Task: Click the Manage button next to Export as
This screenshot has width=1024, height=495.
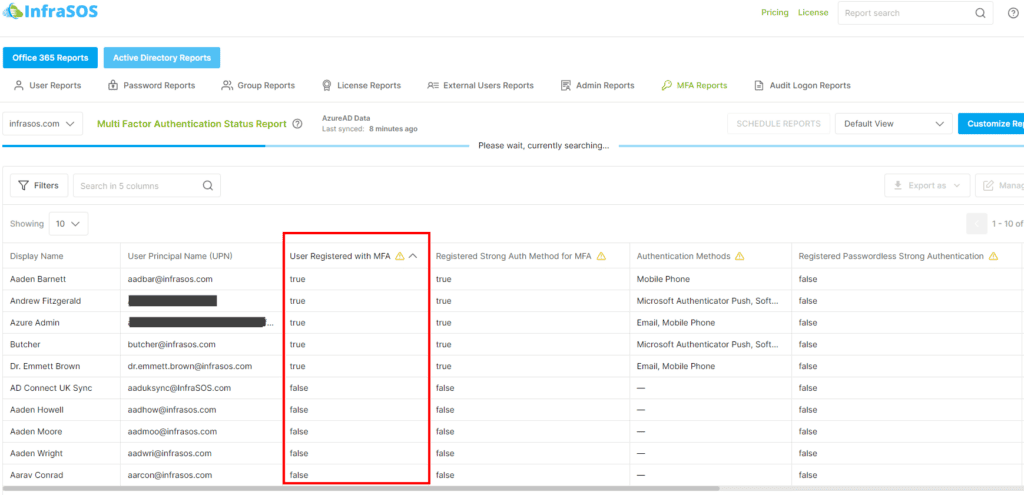Action: (x=1000, y=185)
